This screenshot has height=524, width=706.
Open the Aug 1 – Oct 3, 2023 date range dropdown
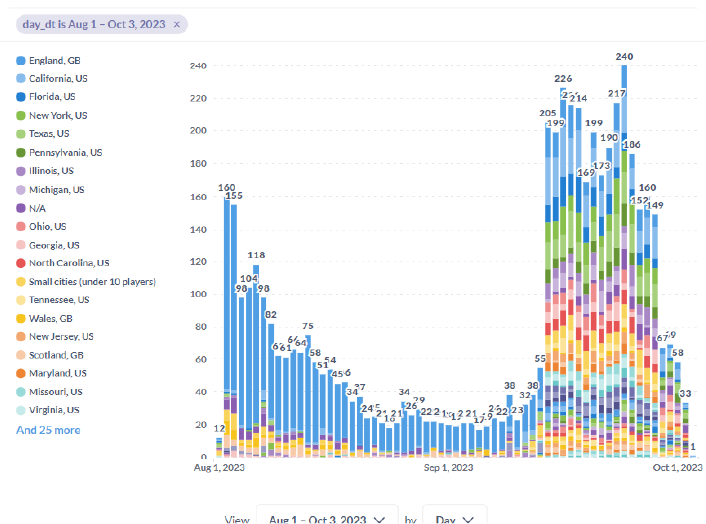[327, 520]
